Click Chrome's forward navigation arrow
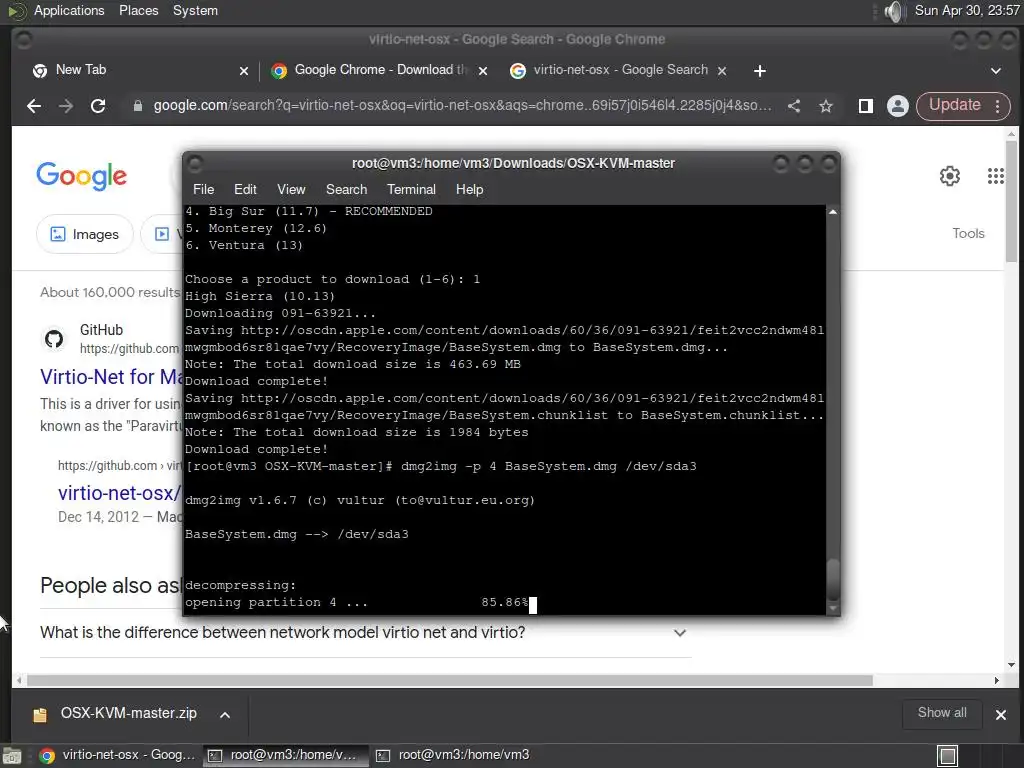Viewport: 1024px width, 768px height. pyautogui.click(x=66, y=106)
